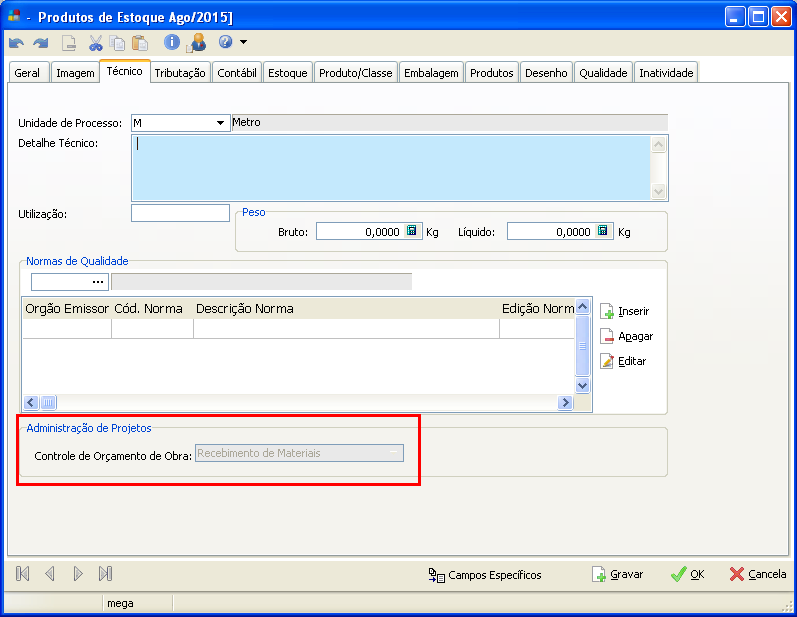Image resolution: width=797 pixels, height=617 pixels.
Task: Click Inserir to add a quality norm
Action: (625, 311)
